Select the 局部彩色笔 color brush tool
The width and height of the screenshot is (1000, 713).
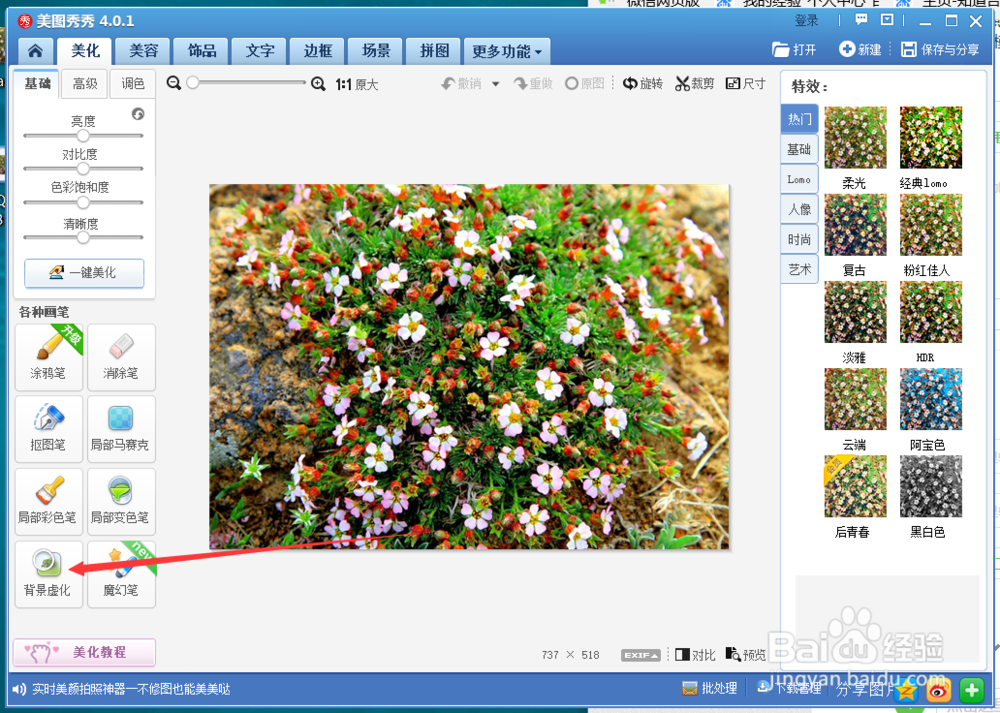coord(48,501)
